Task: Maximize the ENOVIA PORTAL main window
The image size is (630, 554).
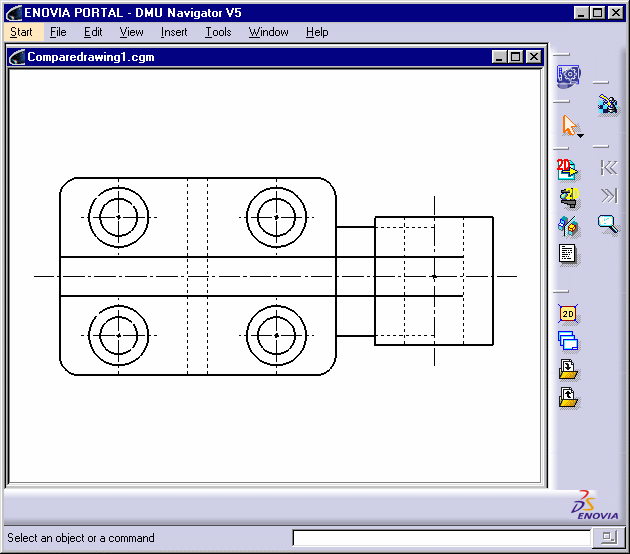Action: [597, 13]
